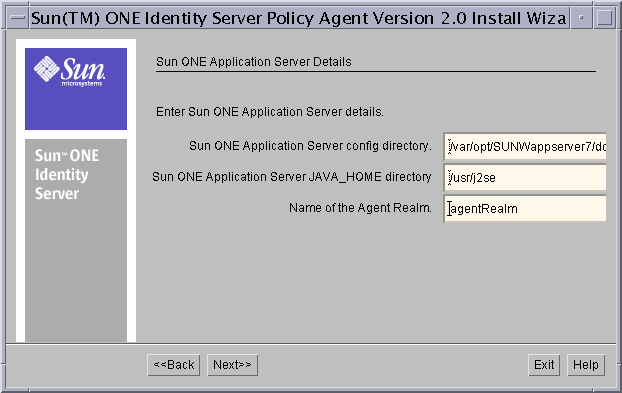Click the 'Sun ONE Application Server JAVA_HOME directory' label
This screenshot has height=393, width=622.
click(x=292, y=176)
